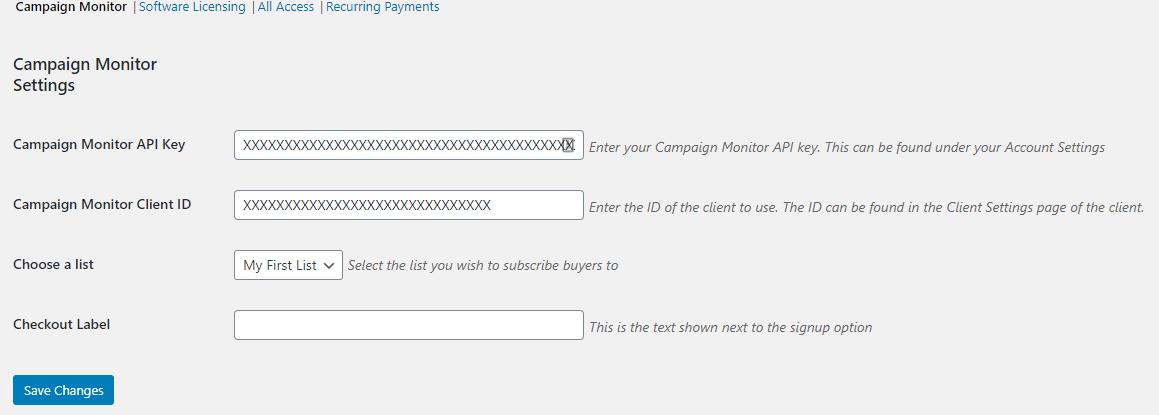
Task: Click the chevron arrow on My First List
Action: [328, 266]
